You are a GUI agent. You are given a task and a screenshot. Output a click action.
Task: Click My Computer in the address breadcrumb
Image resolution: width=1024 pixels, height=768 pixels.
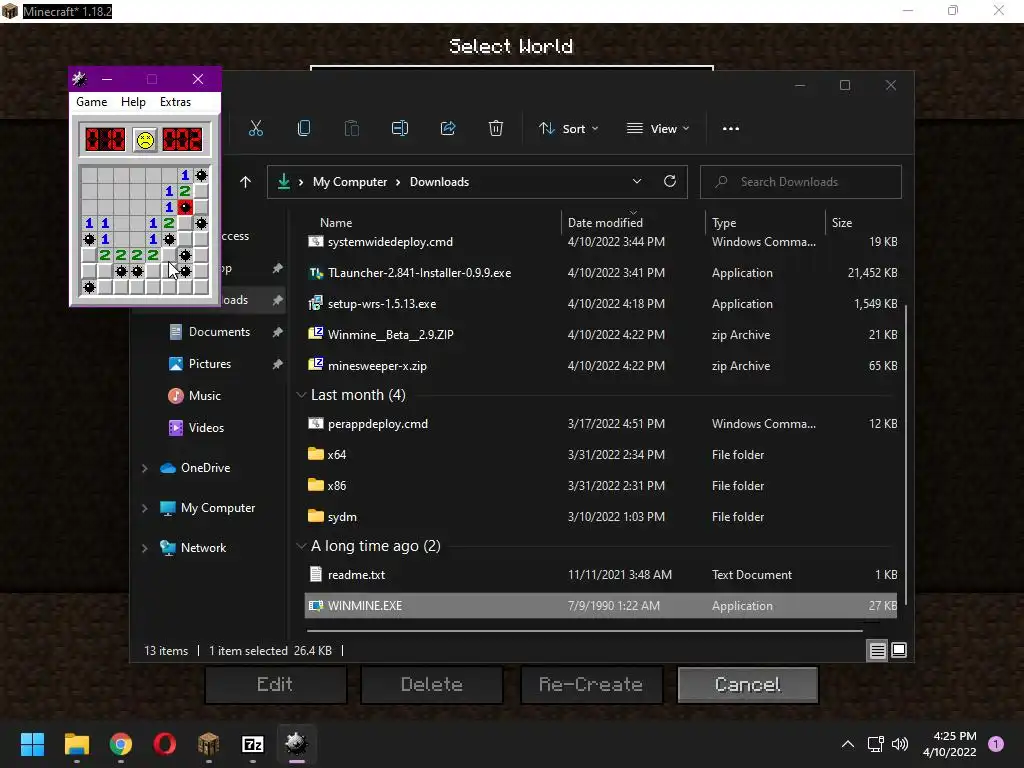350,182
